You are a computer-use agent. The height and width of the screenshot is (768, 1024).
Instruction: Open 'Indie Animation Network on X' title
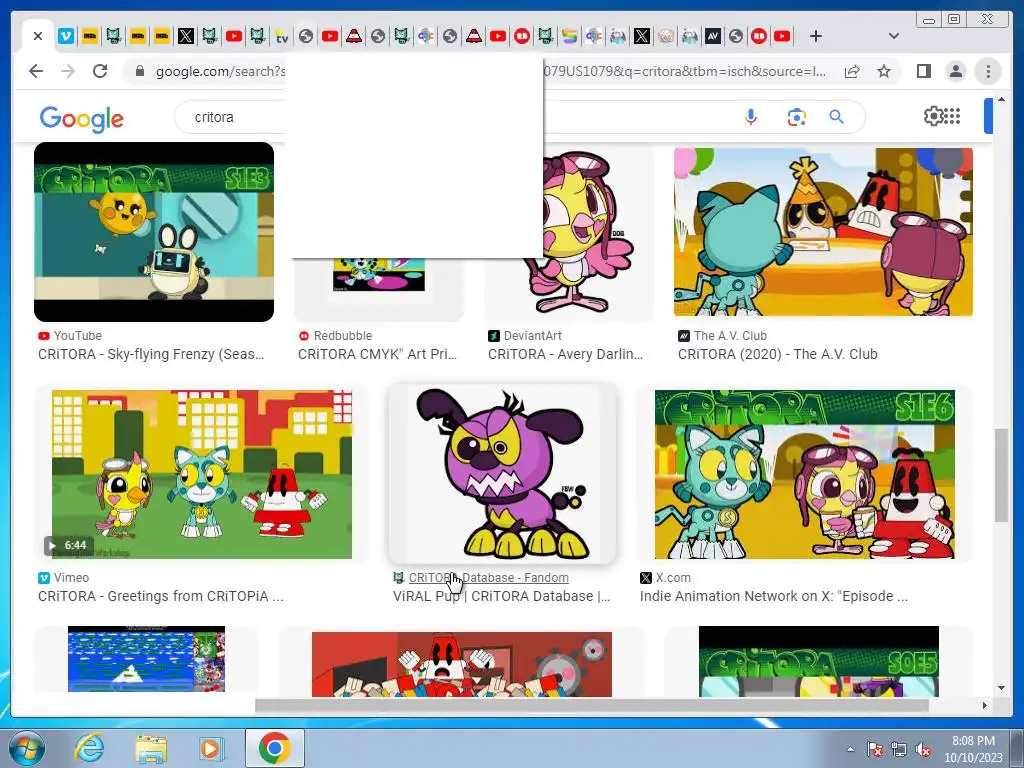(x=774, y=596)
